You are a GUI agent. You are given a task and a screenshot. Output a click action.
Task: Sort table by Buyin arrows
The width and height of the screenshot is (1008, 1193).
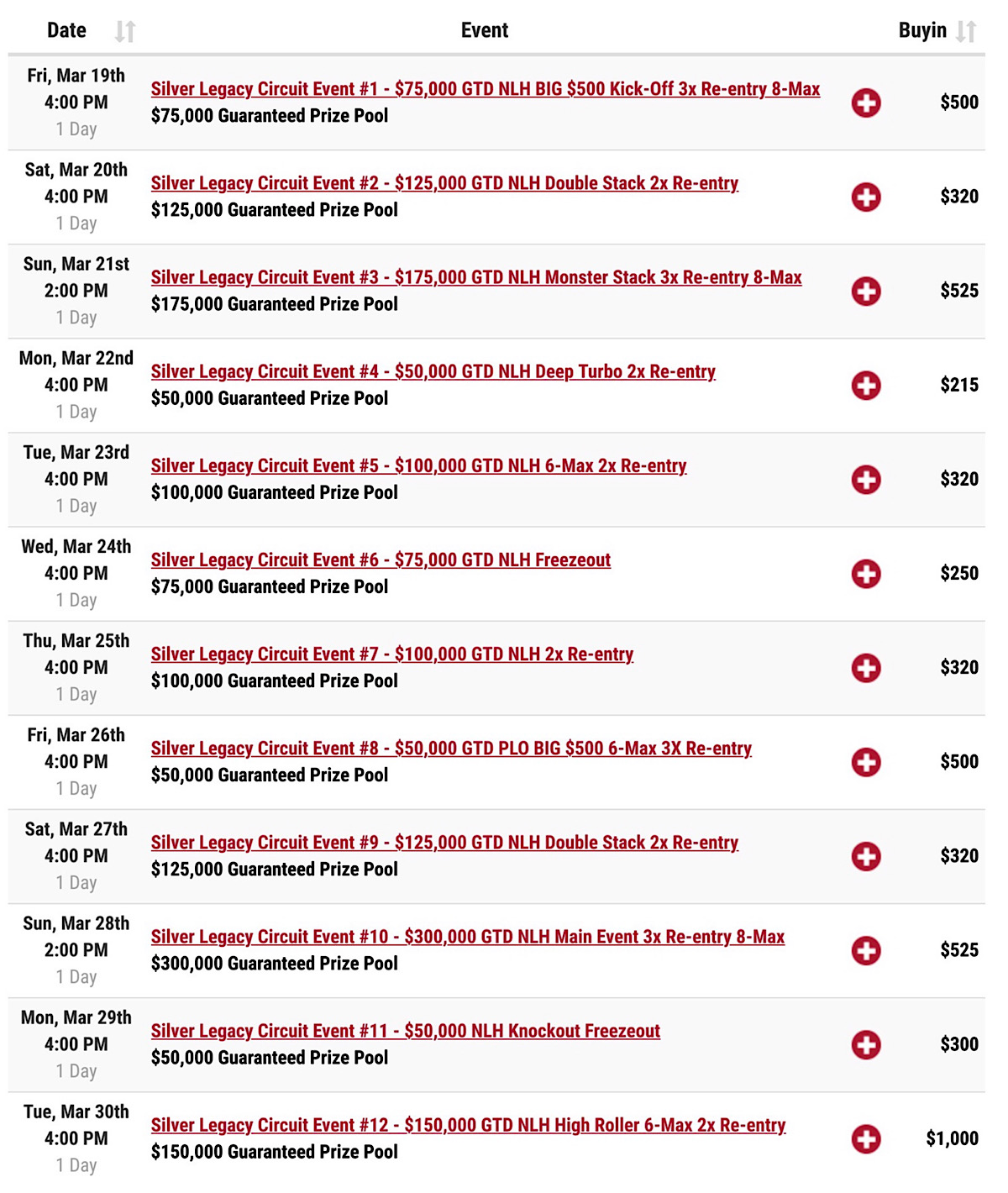click(x=966, y=31)
